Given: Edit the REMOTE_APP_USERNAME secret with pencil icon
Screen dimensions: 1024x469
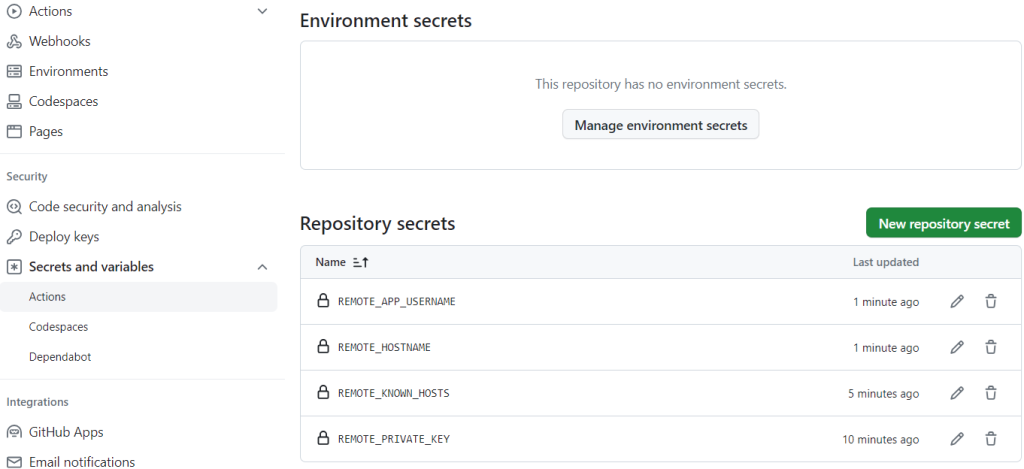Looking at the screenshot, I should coord(957,302).
